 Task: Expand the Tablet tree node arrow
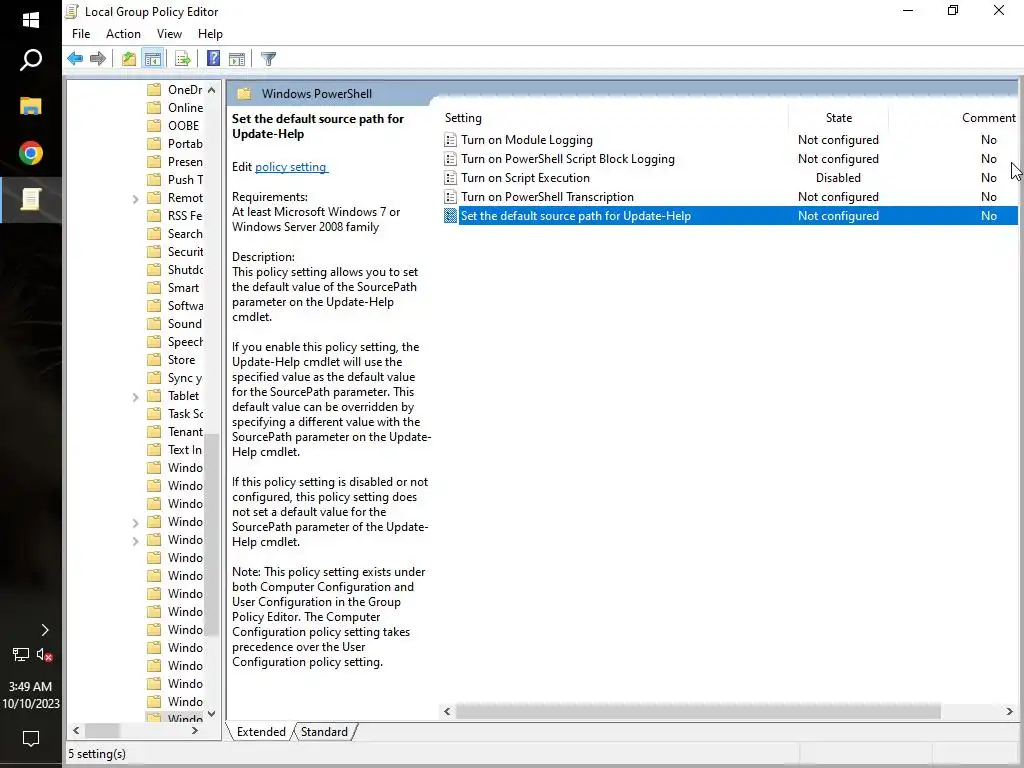tap(135, 396)
